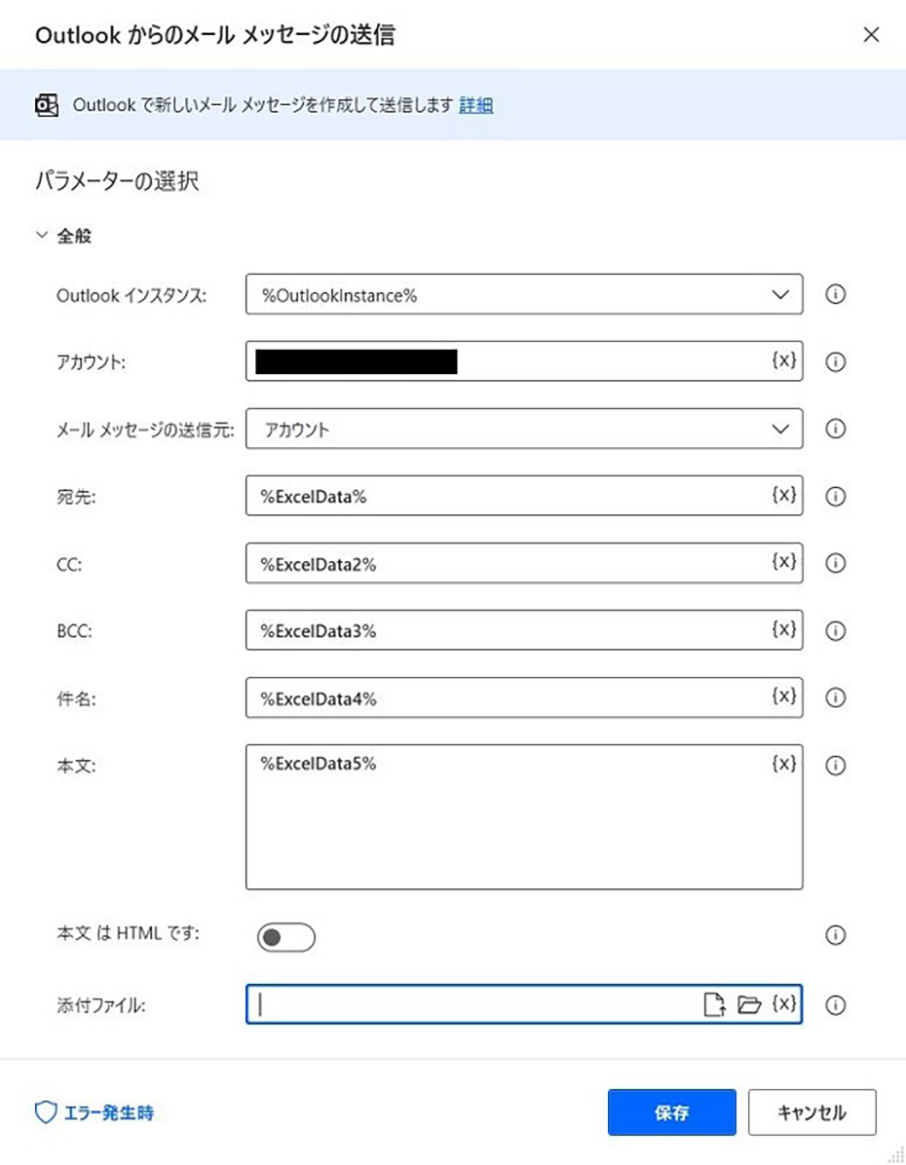Click the info icon beside 本文 field
The width and height of the screenshot is (906, 1165).
835,765
